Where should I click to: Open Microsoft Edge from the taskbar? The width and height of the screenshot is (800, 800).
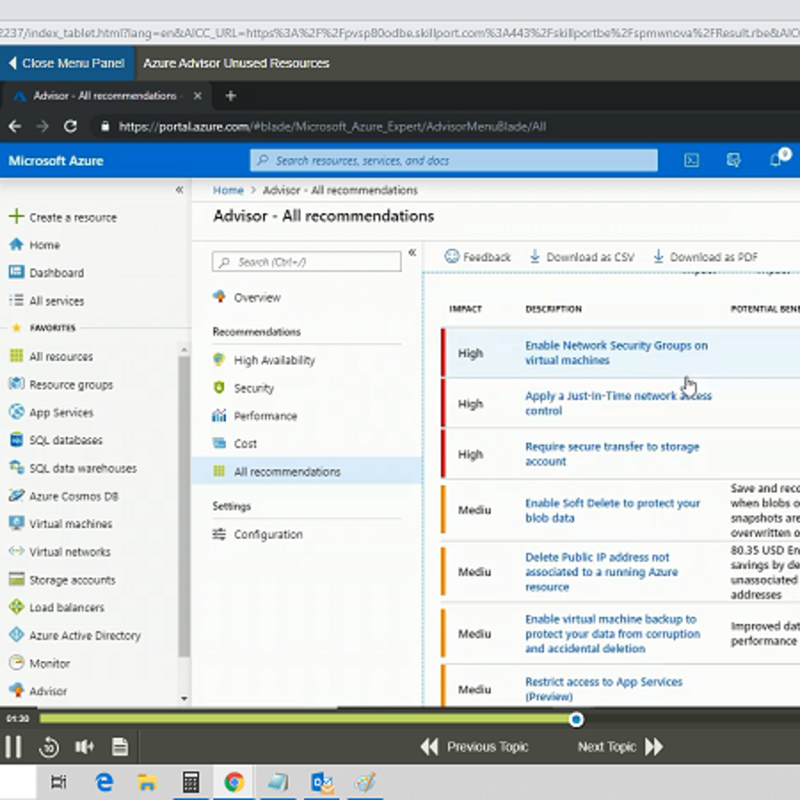click(x=105, y=782)
